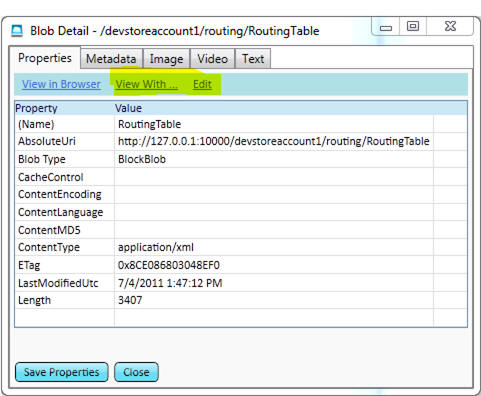Close the Blob Detail window with X

[x=450, y=26]
